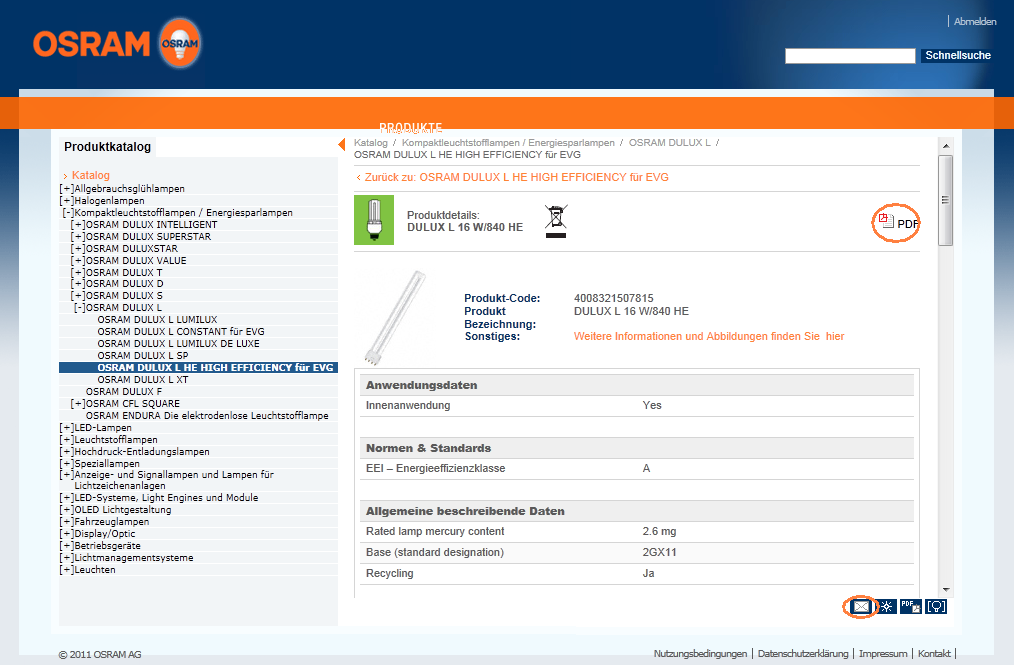Click the orange Katalog link in the sidebar
This screenshot has height=665, width=1014.
tap(91, 175)
